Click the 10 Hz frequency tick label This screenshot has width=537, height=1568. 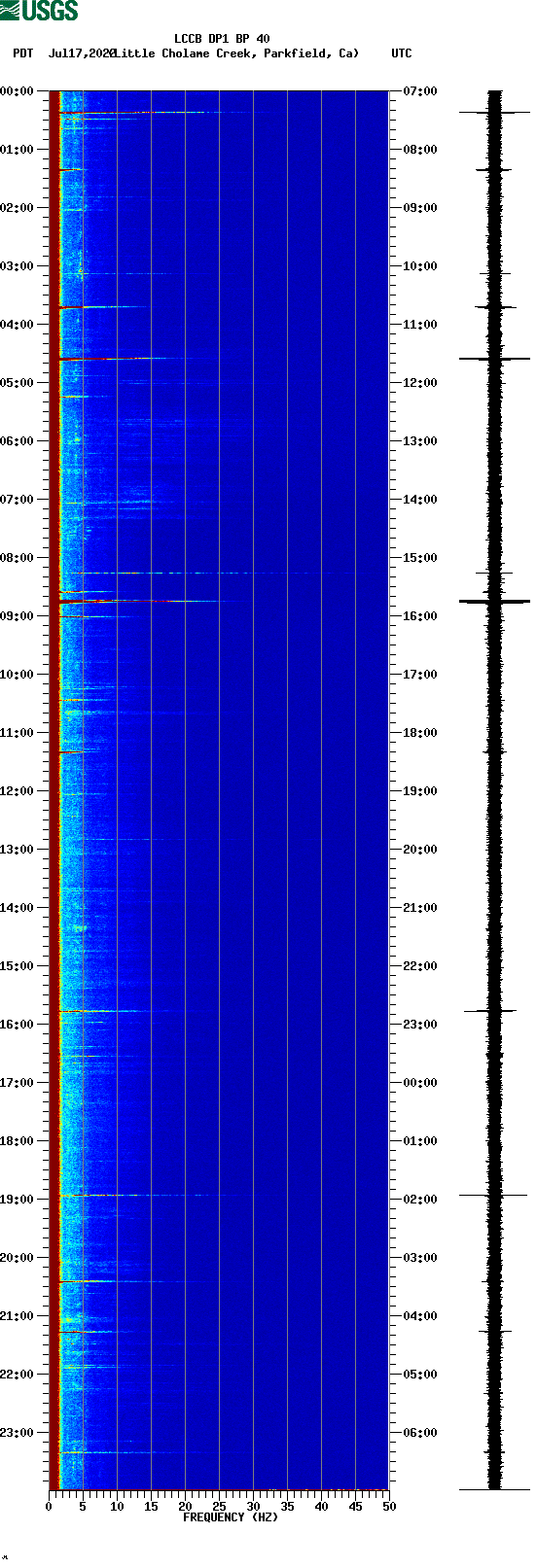(x=117, y=1507)
